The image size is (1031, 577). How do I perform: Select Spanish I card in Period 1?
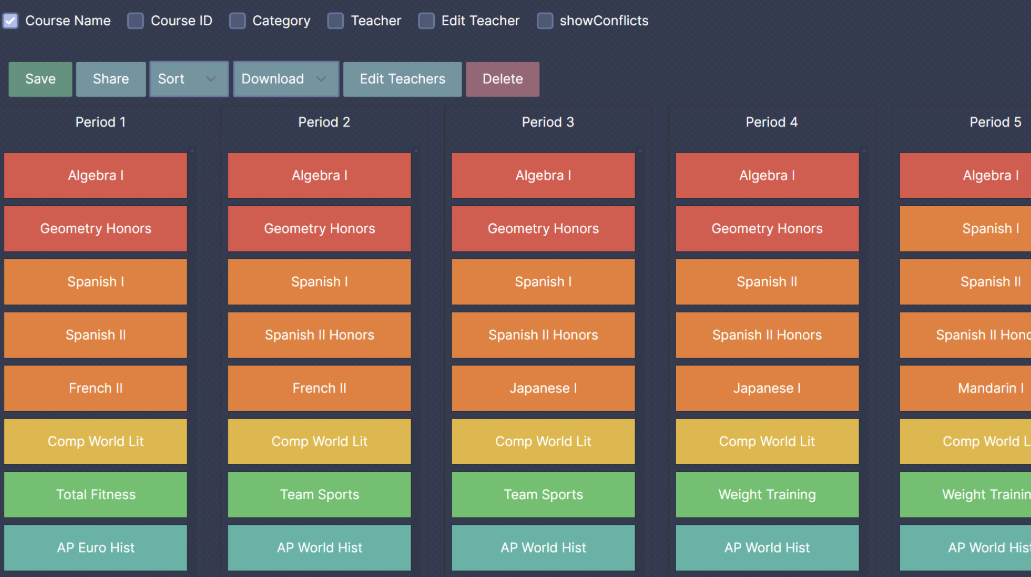[x=95, y=282]
